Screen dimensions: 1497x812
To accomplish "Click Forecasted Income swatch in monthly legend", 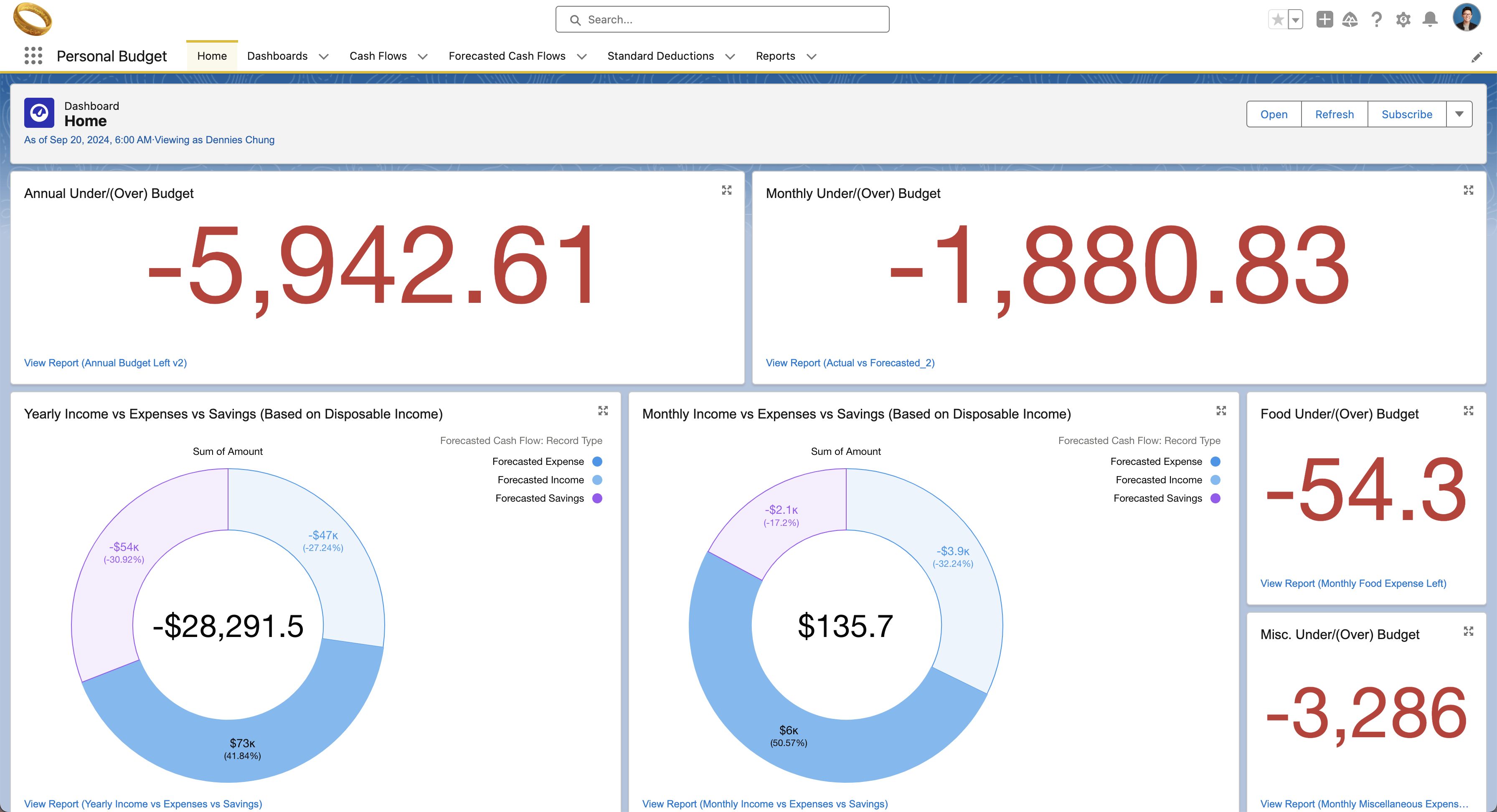I will tap(1215, 480).
